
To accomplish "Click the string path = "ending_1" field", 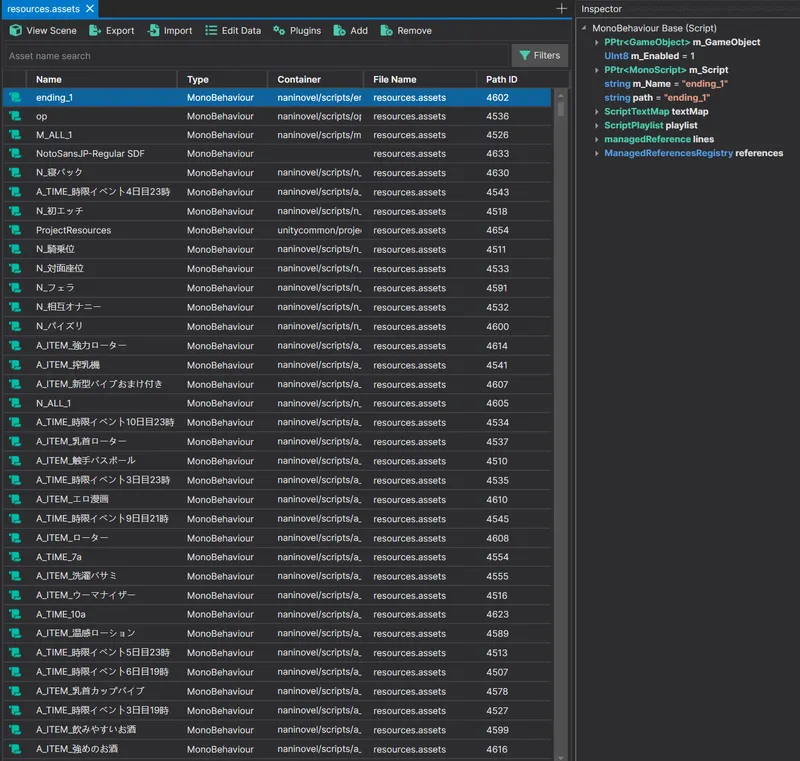I will point(657,97).
